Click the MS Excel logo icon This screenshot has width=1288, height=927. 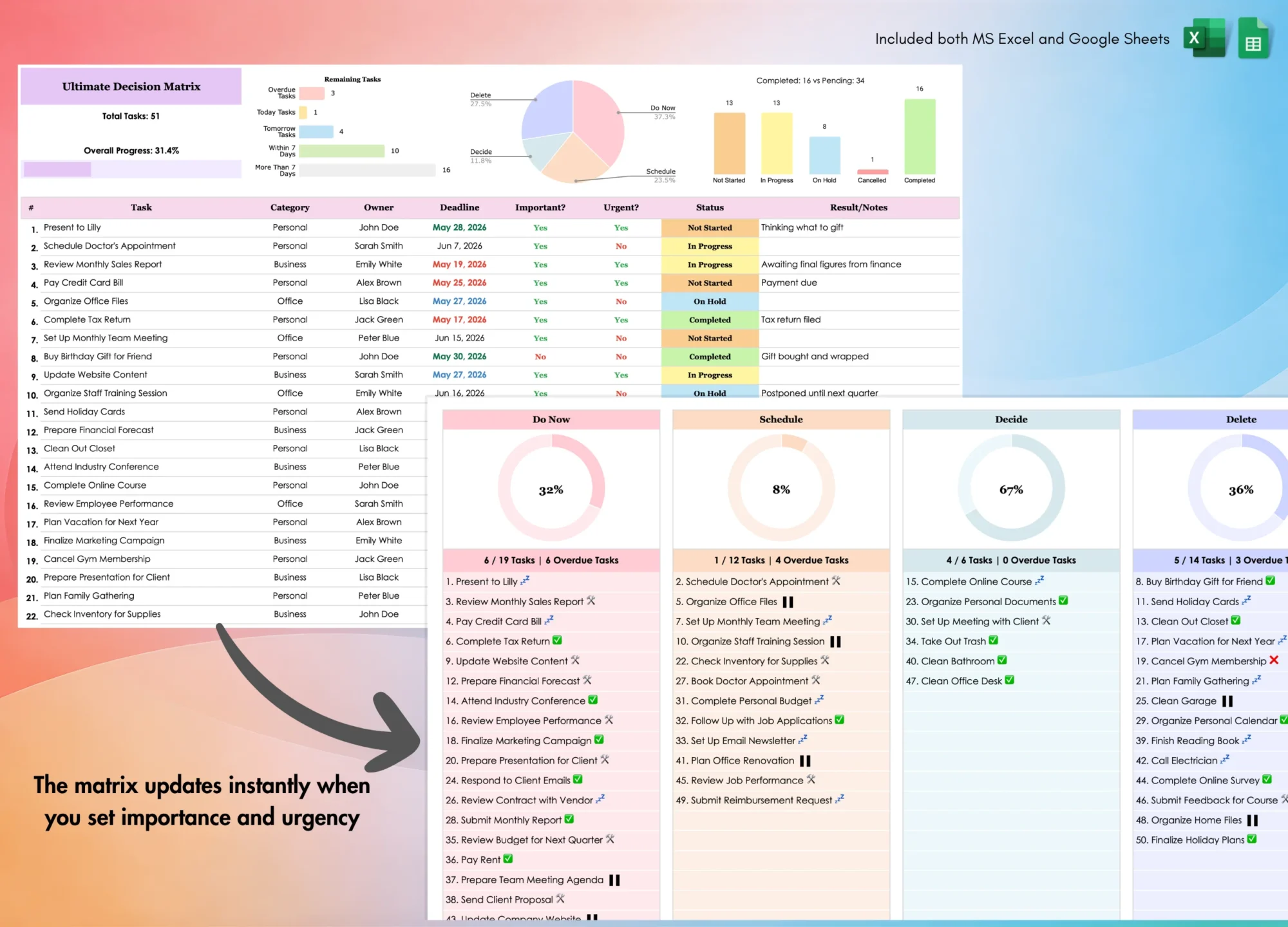click(1204, 38)
